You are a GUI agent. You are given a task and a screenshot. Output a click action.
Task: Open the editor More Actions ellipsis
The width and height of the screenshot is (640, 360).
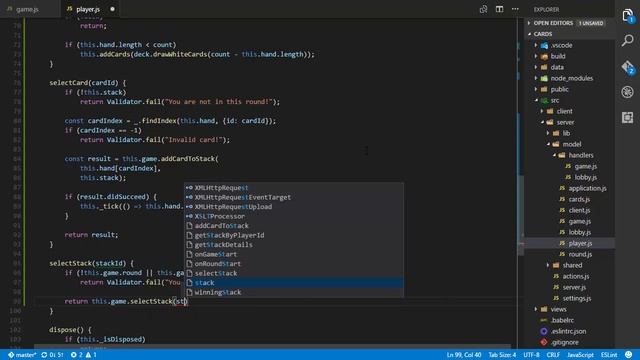pyautogui.click(x=515, y=9)
